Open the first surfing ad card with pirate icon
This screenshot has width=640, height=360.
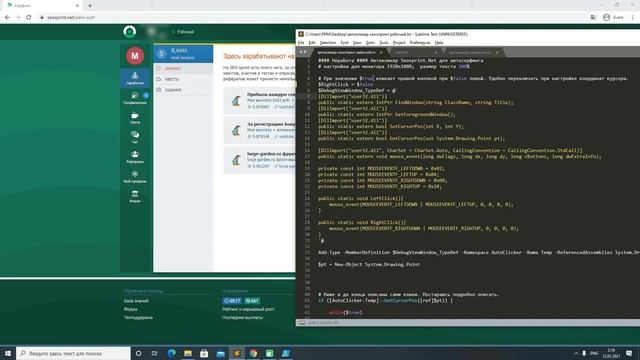260,100
